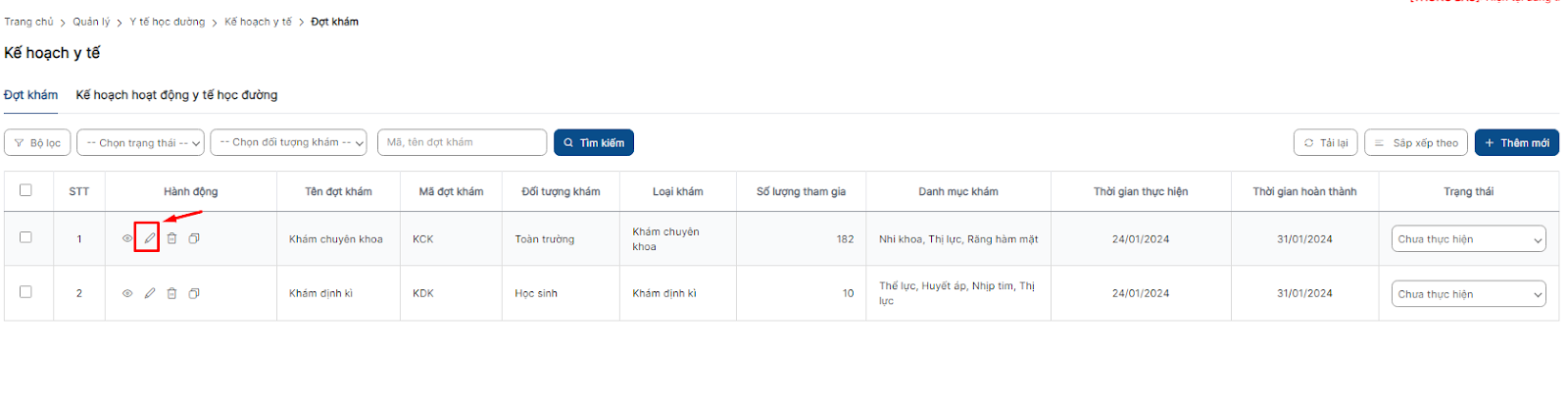1568x408 pixels.
Task: Open the Chọn trạng thái dropdown filter
Action: pyautogui.click(x=140, y=143)
